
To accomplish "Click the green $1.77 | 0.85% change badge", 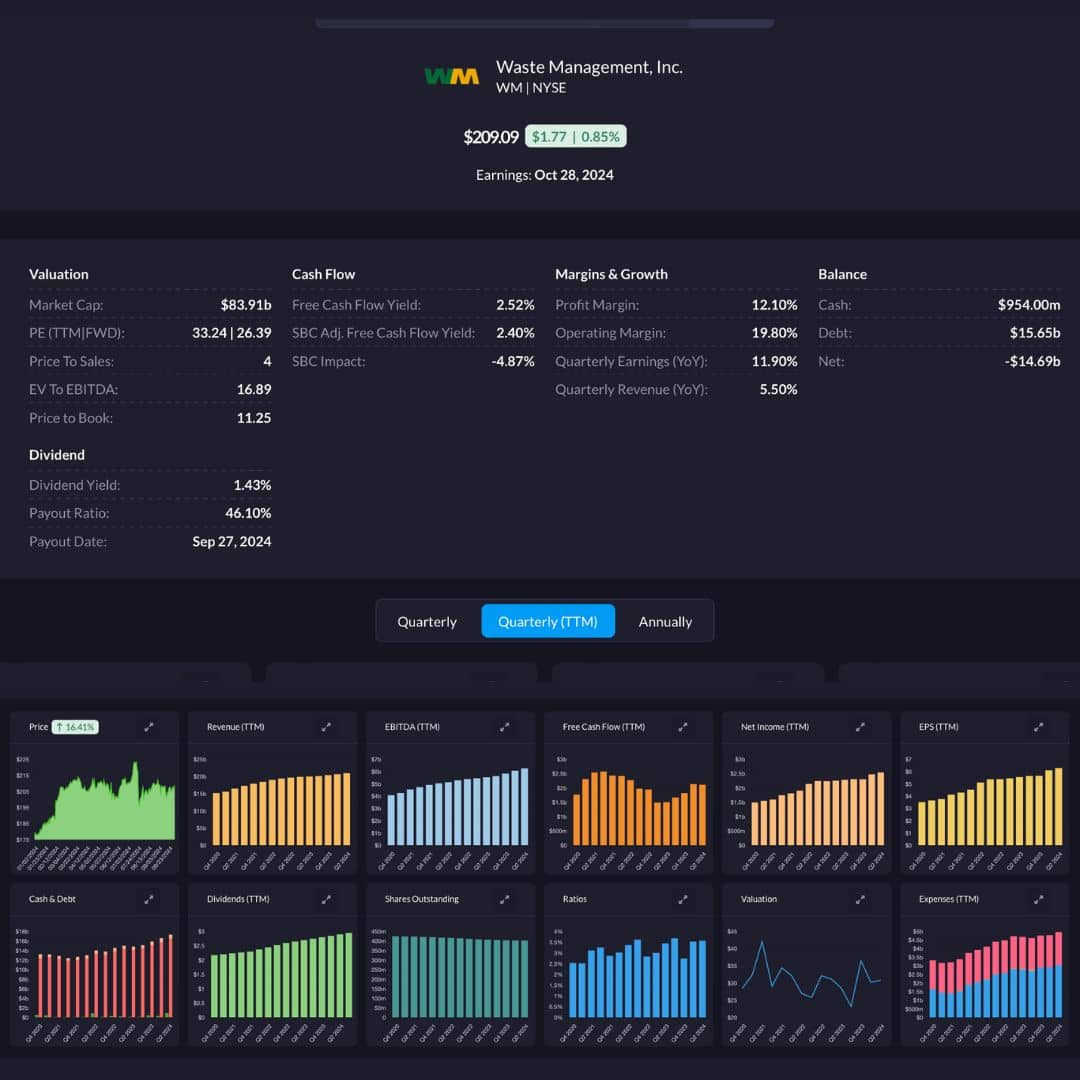I will click(576, 136).
